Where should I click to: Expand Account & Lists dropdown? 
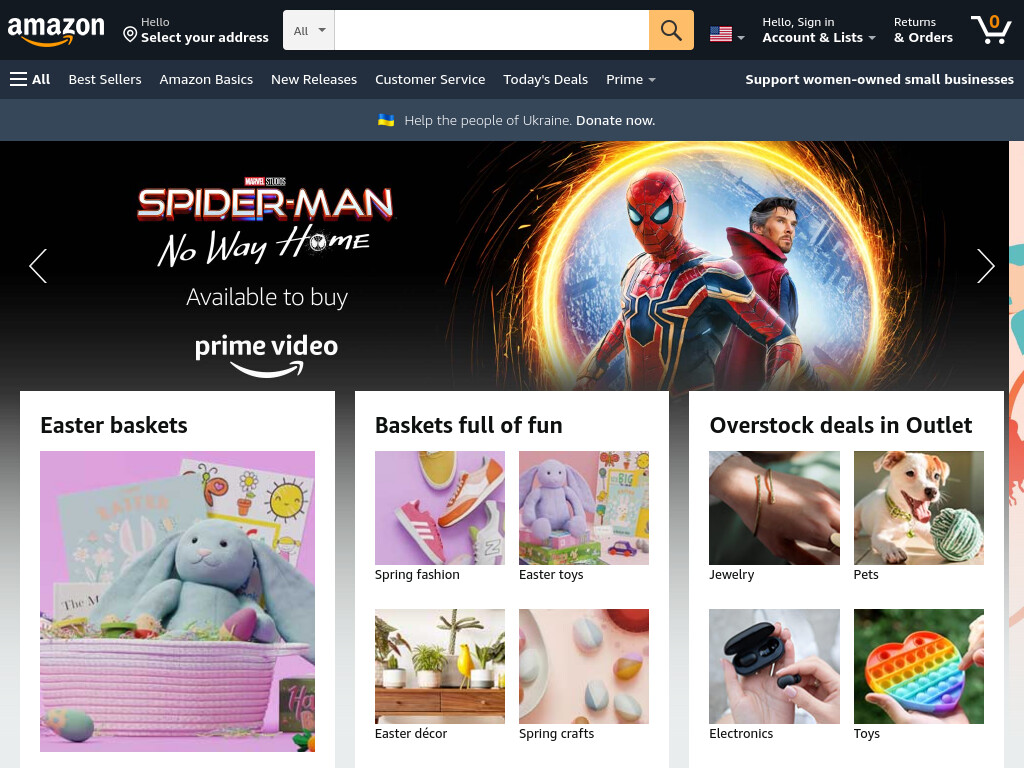point(819,30)
